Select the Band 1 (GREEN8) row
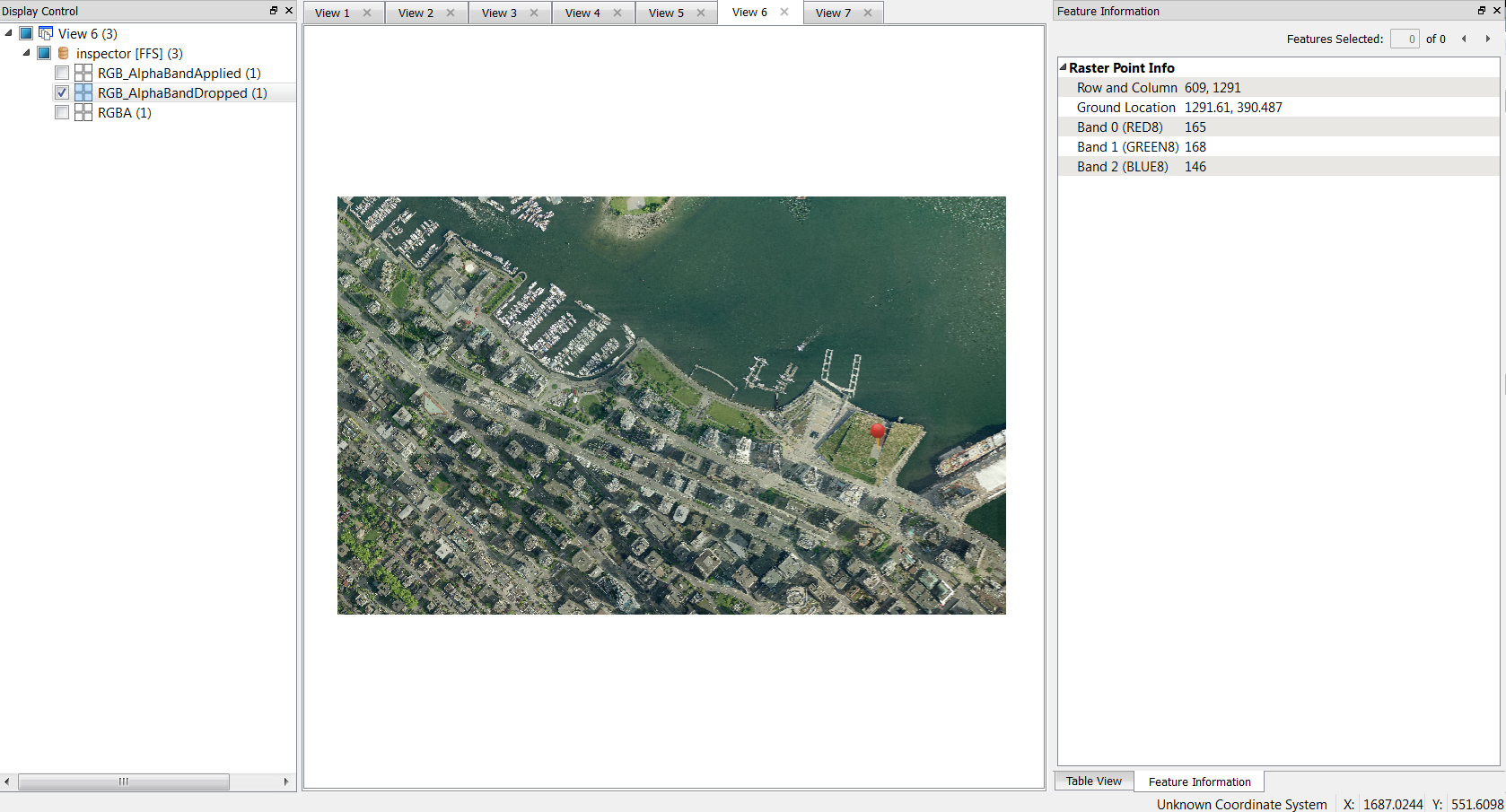Screen dimensions: 1506x812 (1279, 146)
